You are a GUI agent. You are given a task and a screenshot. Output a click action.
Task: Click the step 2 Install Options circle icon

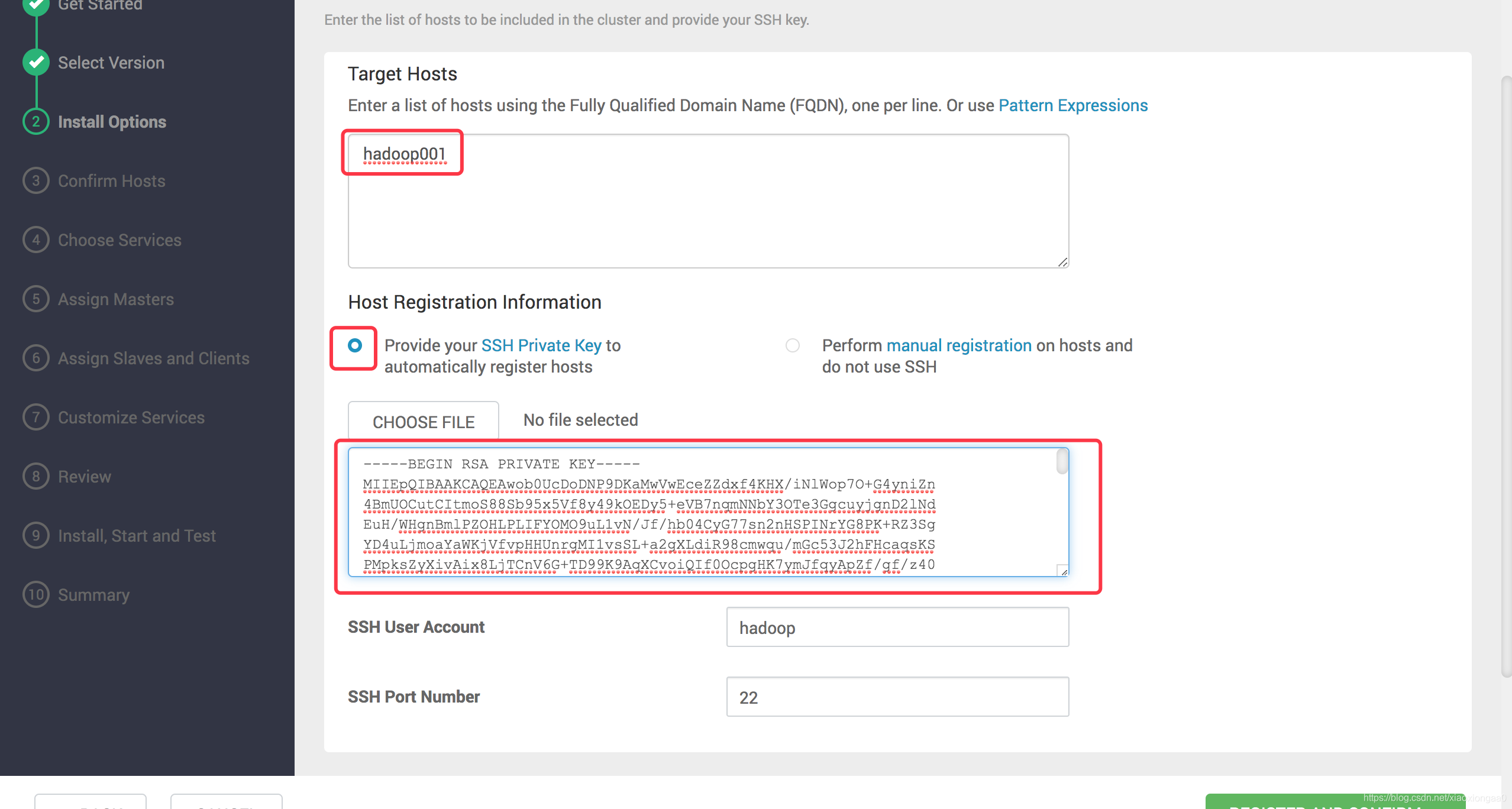pyautogui.click(x=36, y=121)
